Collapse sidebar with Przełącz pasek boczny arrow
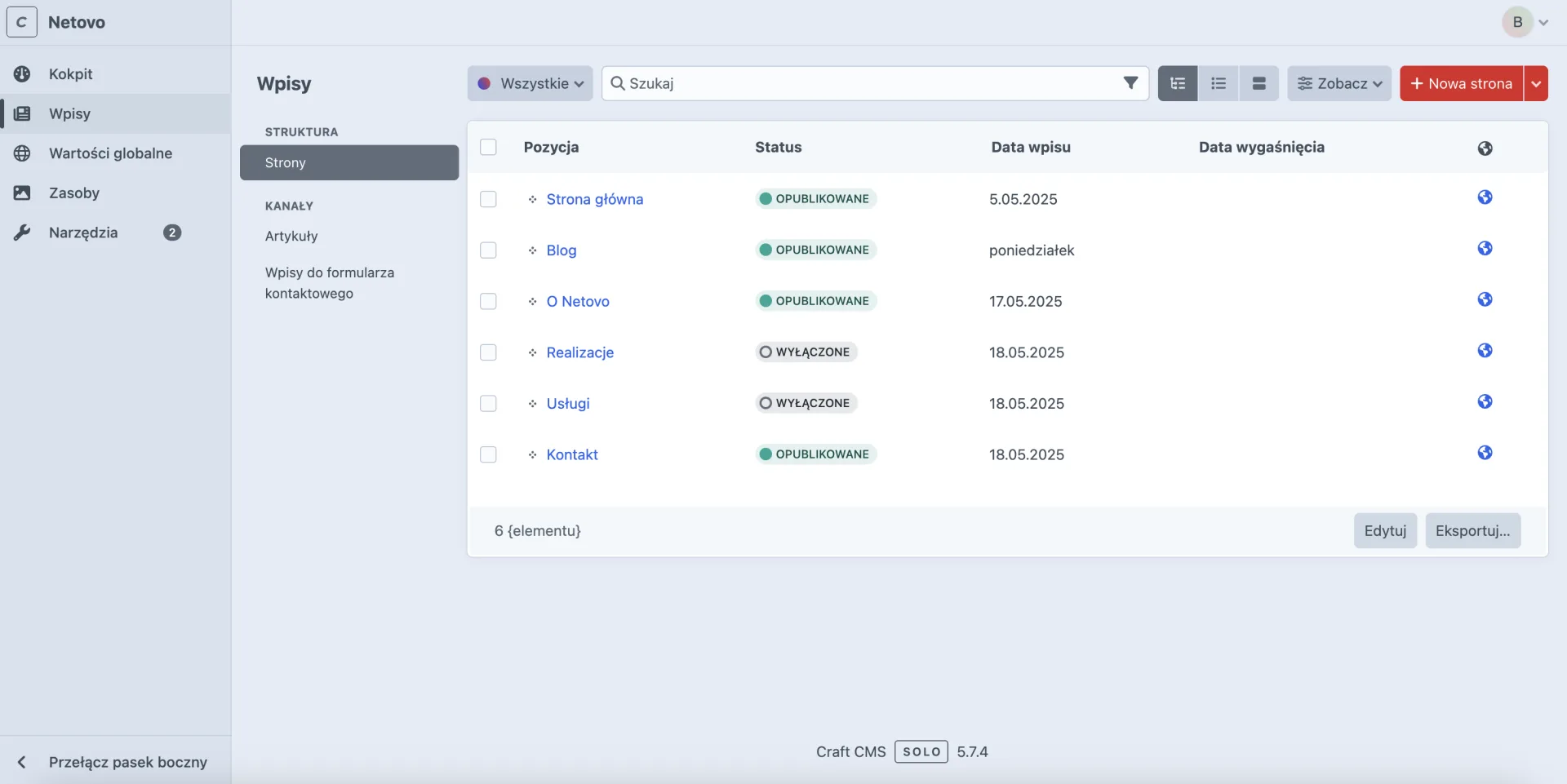The image size is (1567, 784). (x=22, y=762)
